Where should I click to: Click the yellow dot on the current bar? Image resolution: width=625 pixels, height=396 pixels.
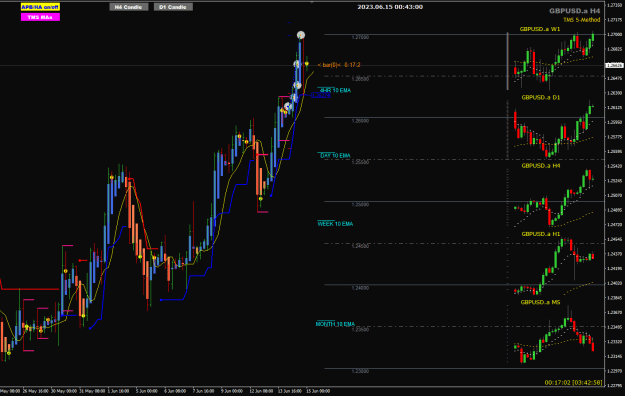[x=307, y=64]
